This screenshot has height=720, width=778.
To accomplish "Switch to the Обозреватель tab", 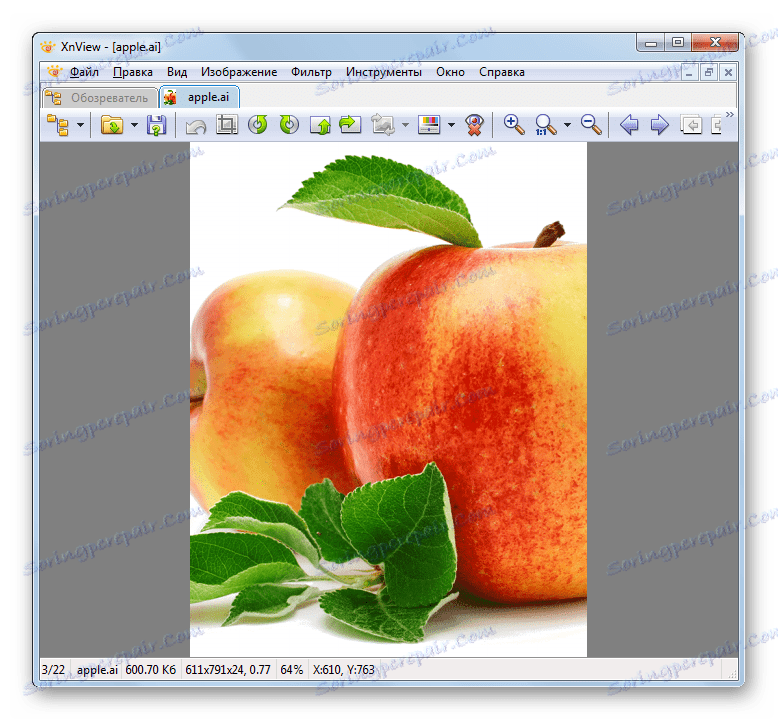I will tap(100, 98).
